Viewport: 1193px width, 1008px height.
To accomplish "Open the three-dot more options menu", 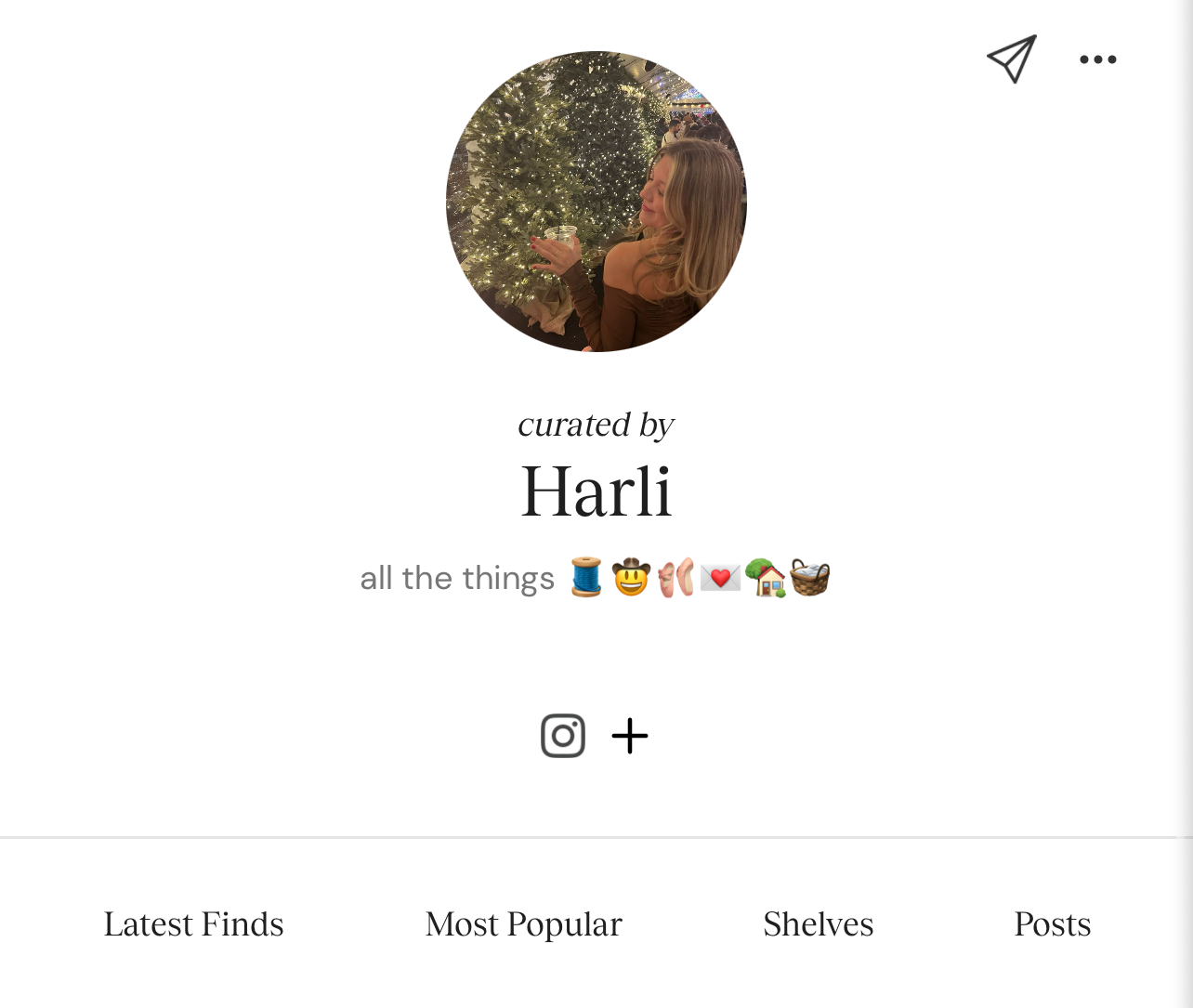I will click(x=1098, y=59).
